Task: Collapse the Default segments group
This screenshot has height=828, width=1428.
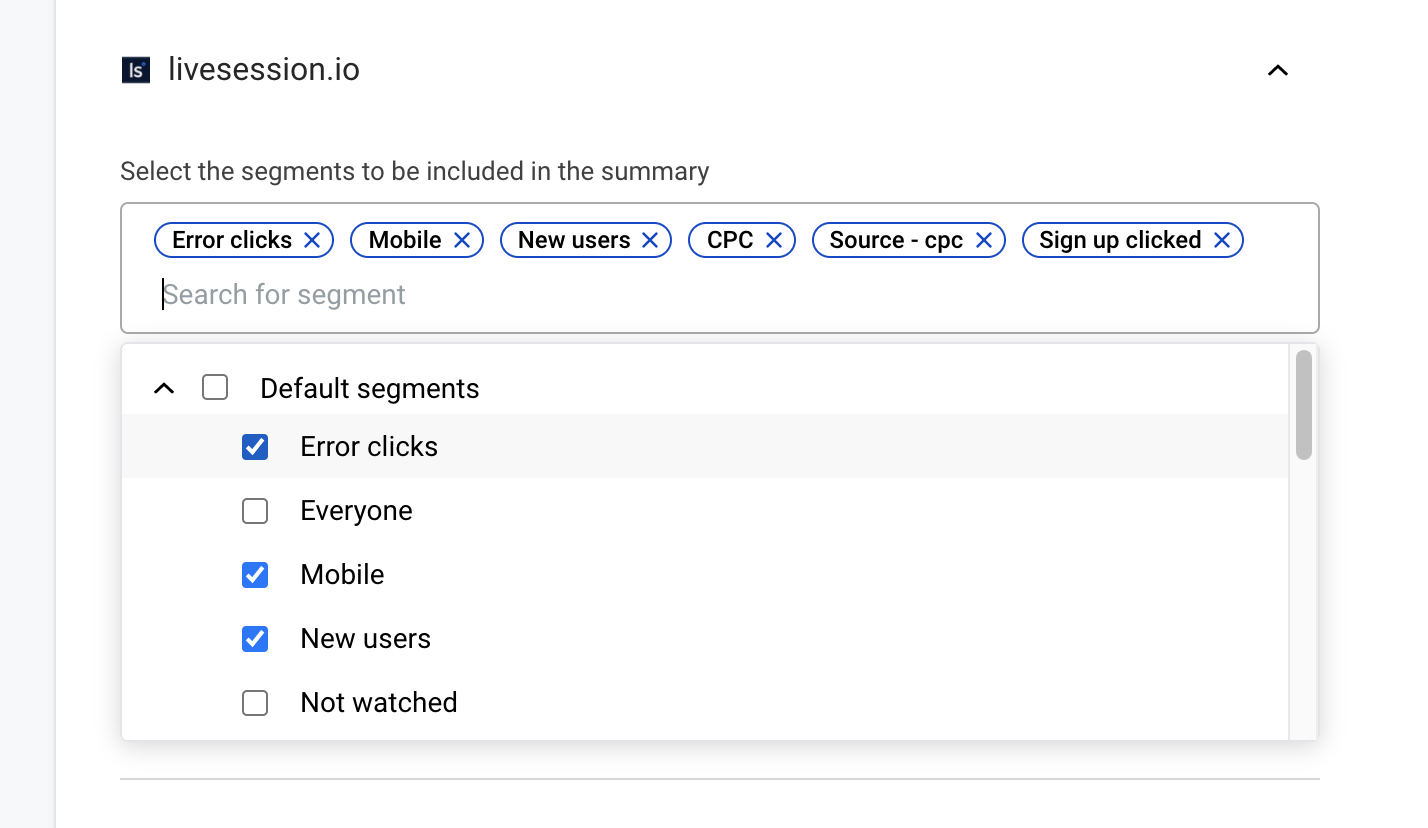Action: coord(164,387)
